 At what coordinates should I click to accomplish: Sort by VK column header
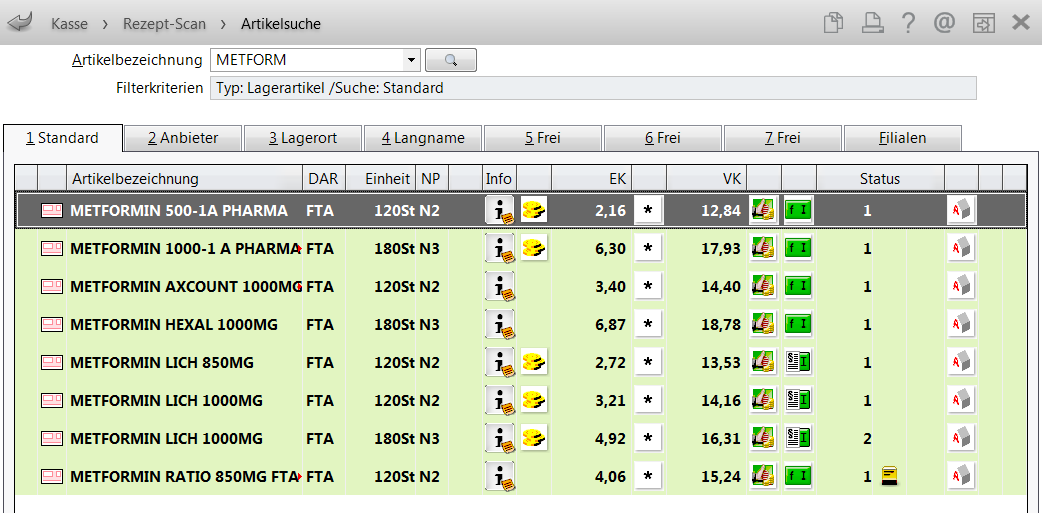pyautogui.click(x=707, y=179)
